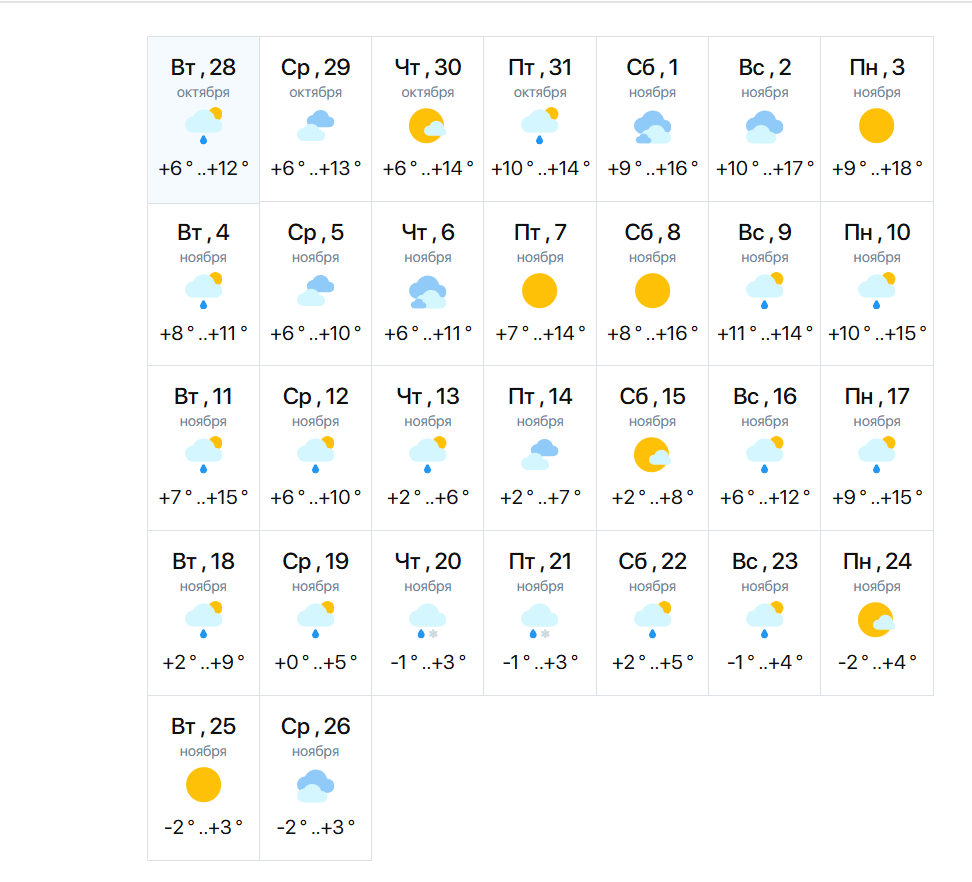
Task: Click the cloudy icon for Wednesday 29 October
Action: point(316,126)
